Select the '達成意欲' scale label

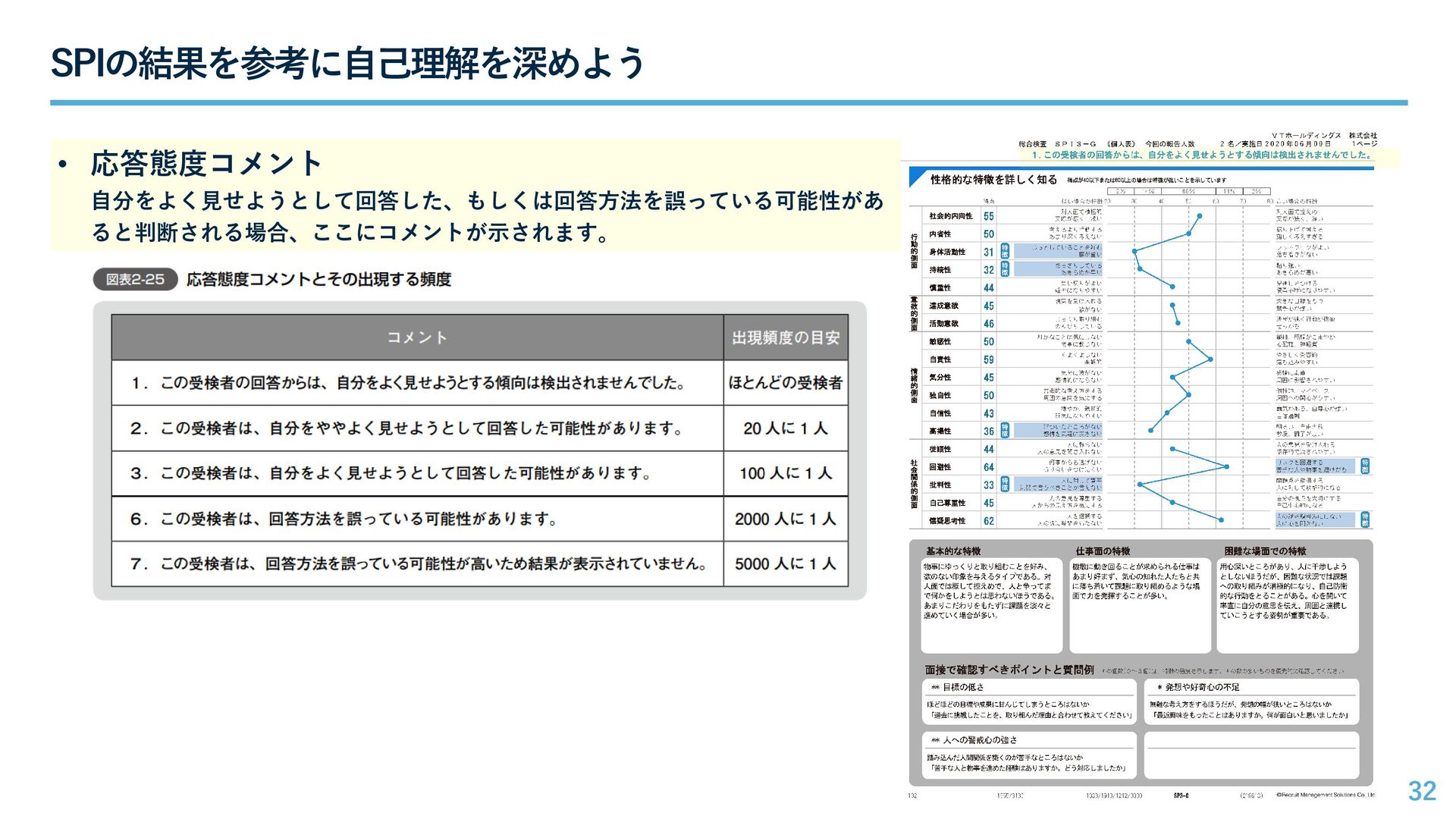click(x=943, y=306)
